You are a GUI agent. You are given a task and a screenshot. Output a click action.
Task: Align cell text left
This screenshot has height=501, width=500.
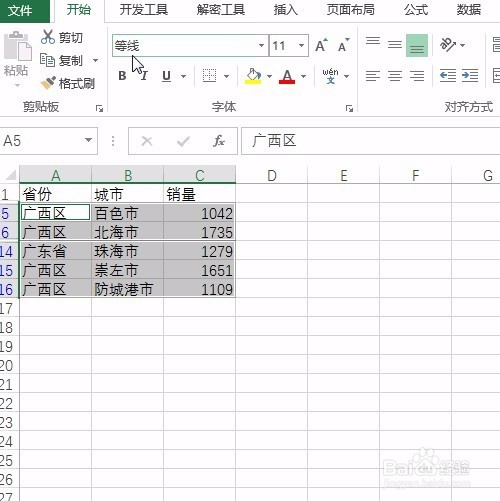click(373, 76)
